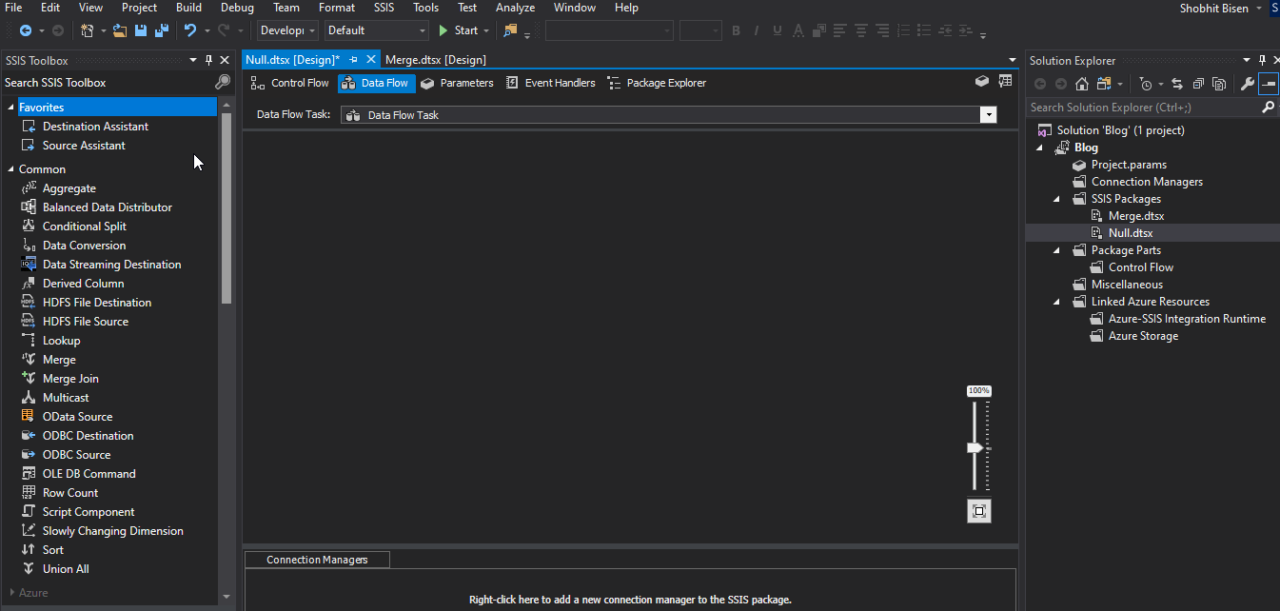Toggle pin on the SSIS Toolbox panel
This screenshot has height=611, width=1280.
pyautogui.click(x=209, y=61)
